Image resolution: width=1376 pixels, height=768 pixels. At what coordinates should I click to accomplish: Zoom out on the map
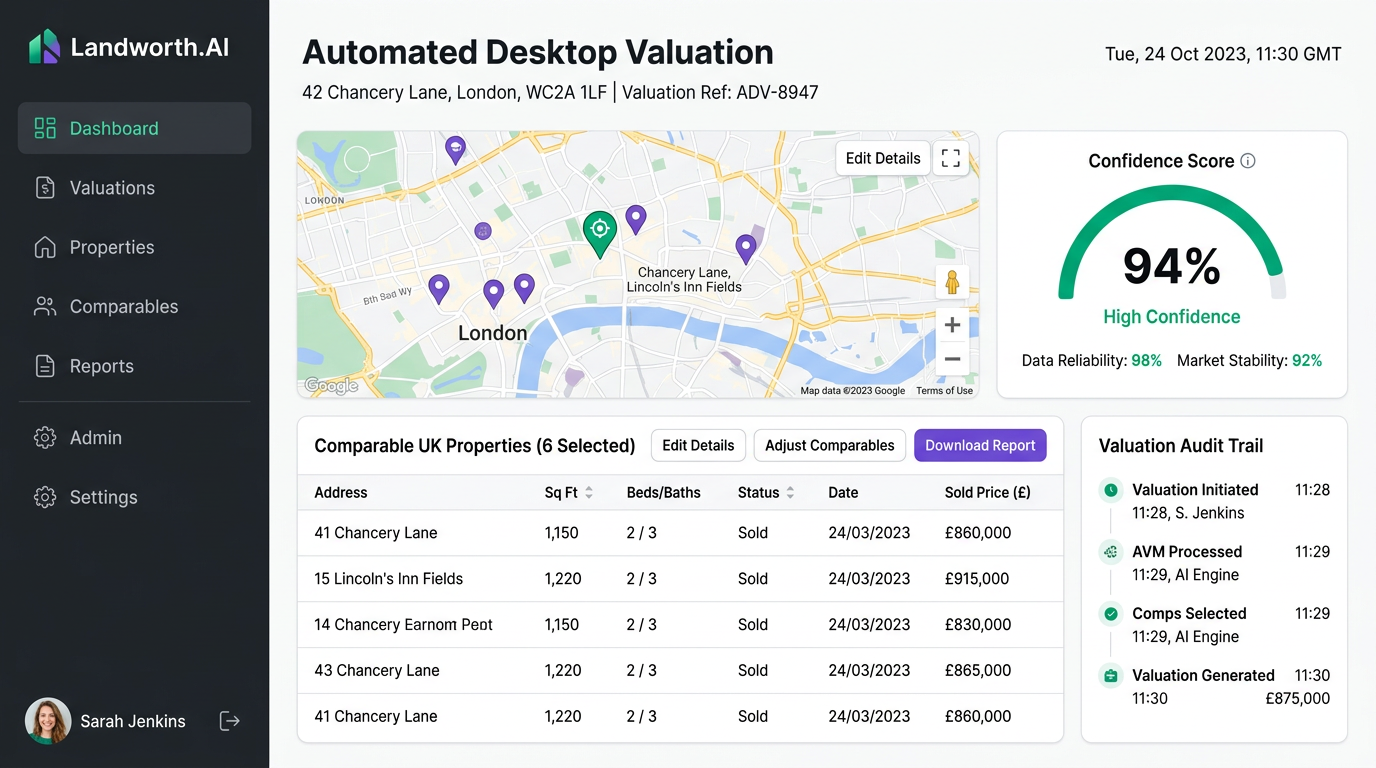951,359
